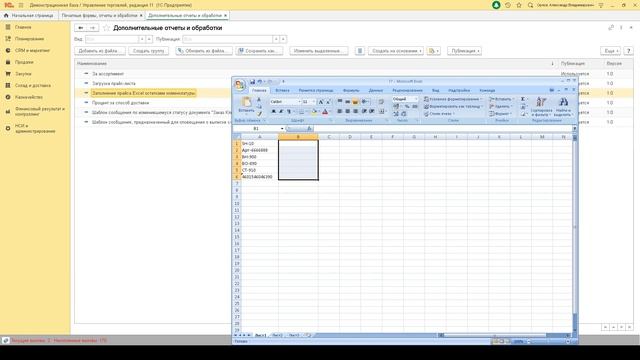
Task: Toggle Italic formatting in Excel
Action: [x=281, y=111]
